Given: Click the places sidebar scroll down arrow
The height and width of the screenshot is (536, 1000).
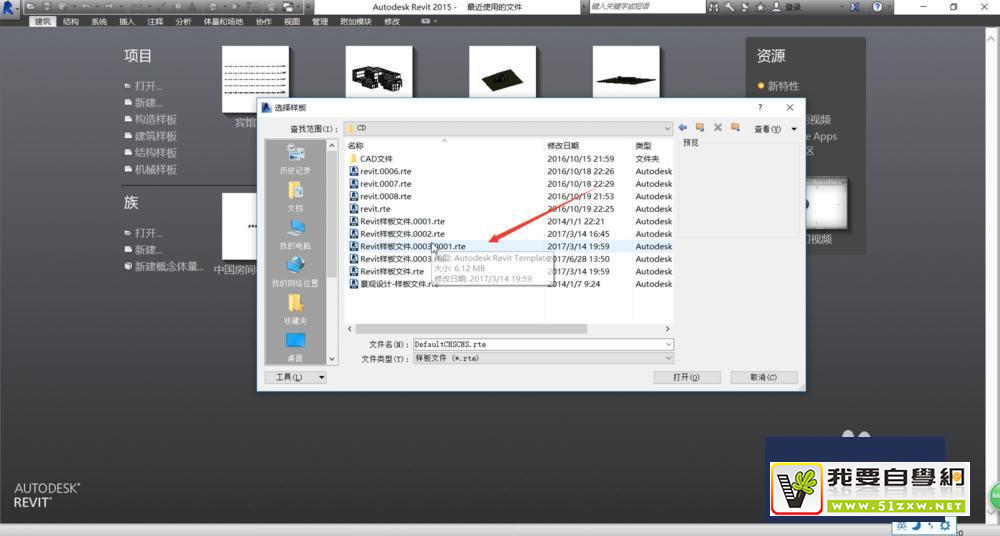Looking at the screenshot, I should pos(332,359).
